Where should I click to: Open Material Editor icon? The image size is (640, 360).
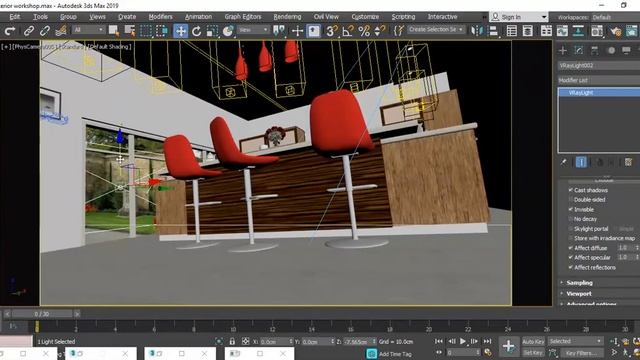tap(597, 31)
